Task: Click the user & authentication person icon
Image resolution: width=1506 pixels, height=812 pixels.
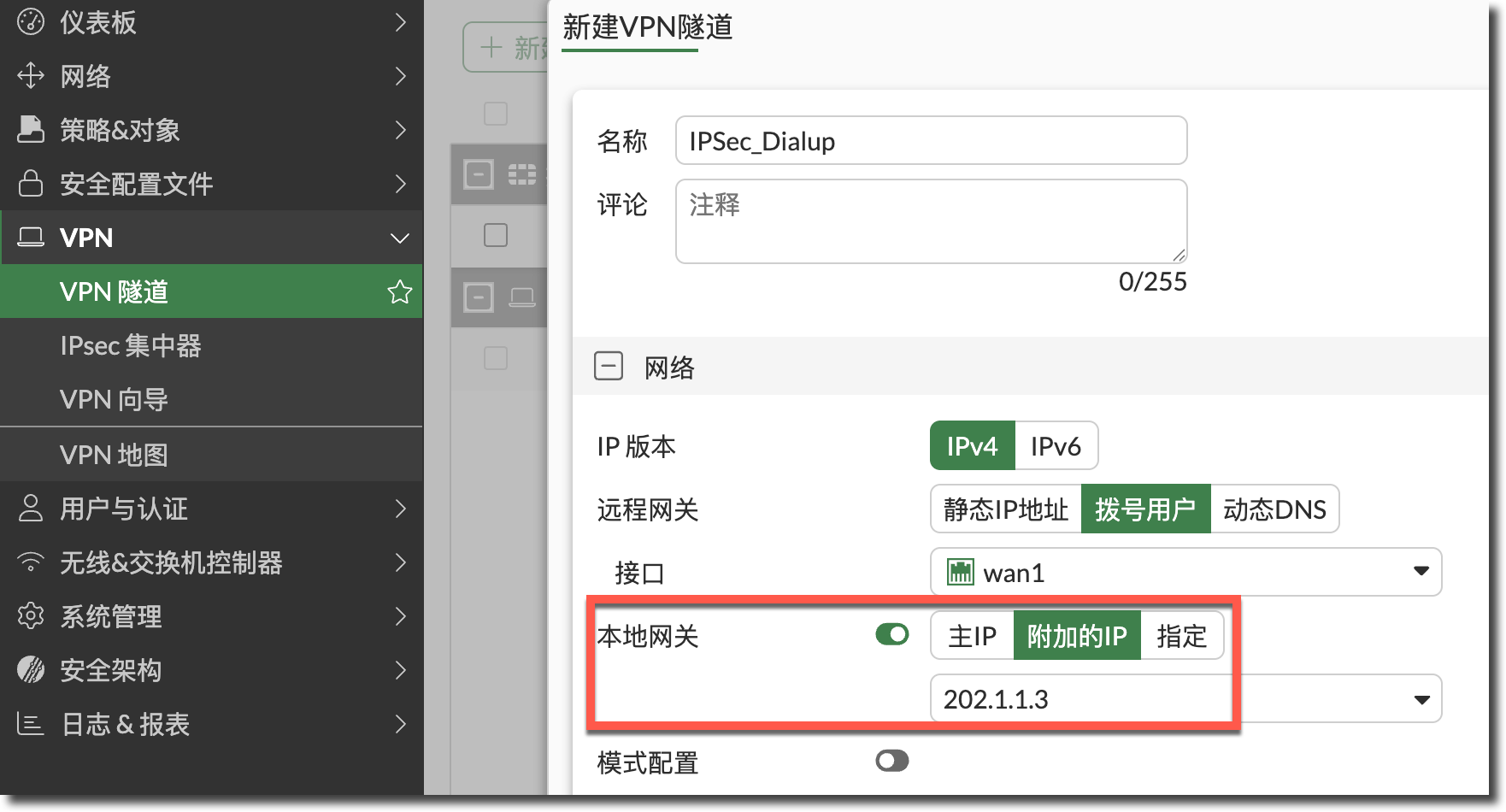Action: (31, 509)
